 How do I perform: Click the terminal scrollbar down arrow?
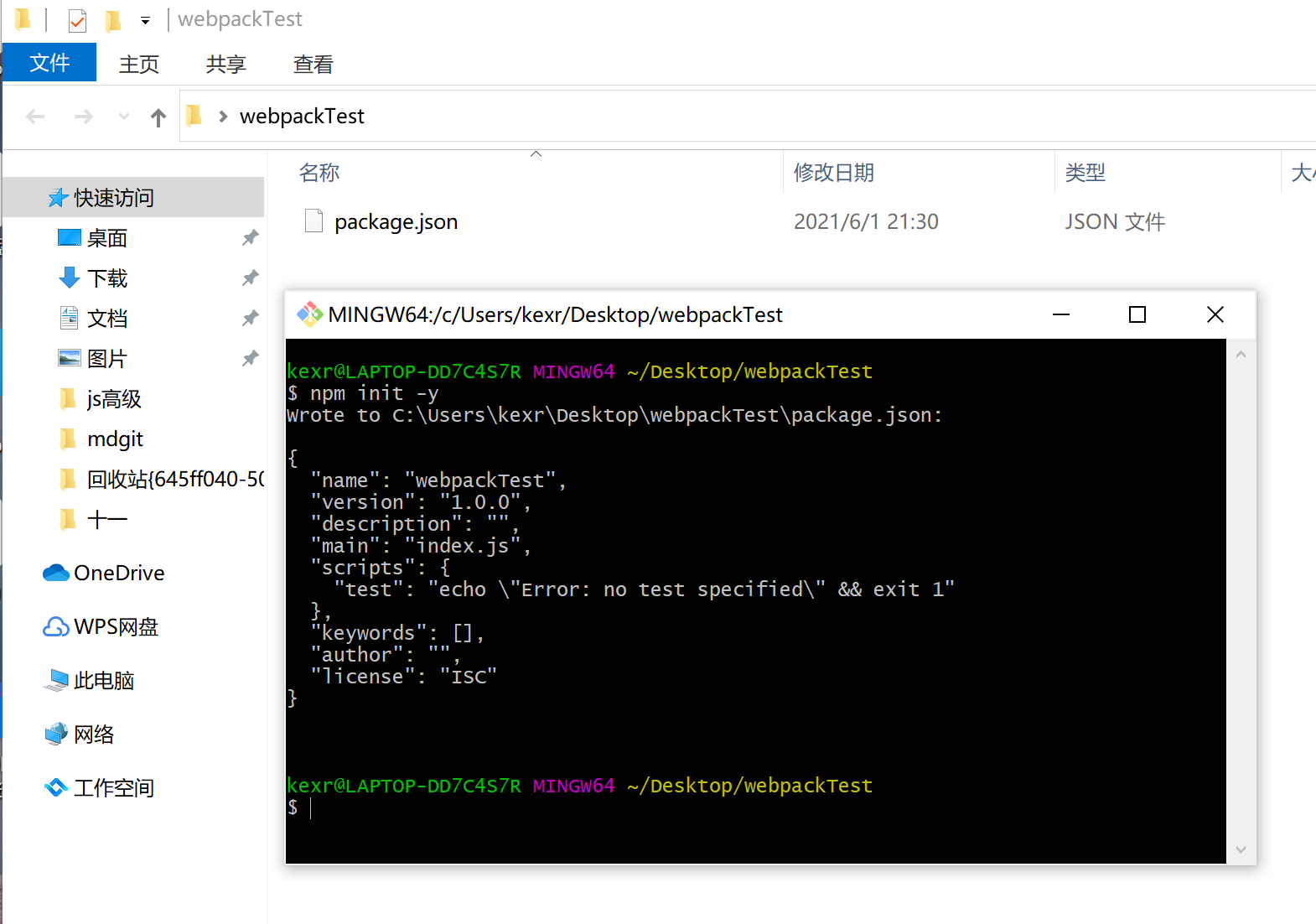pyautogui.click(x=1241, y=849)
